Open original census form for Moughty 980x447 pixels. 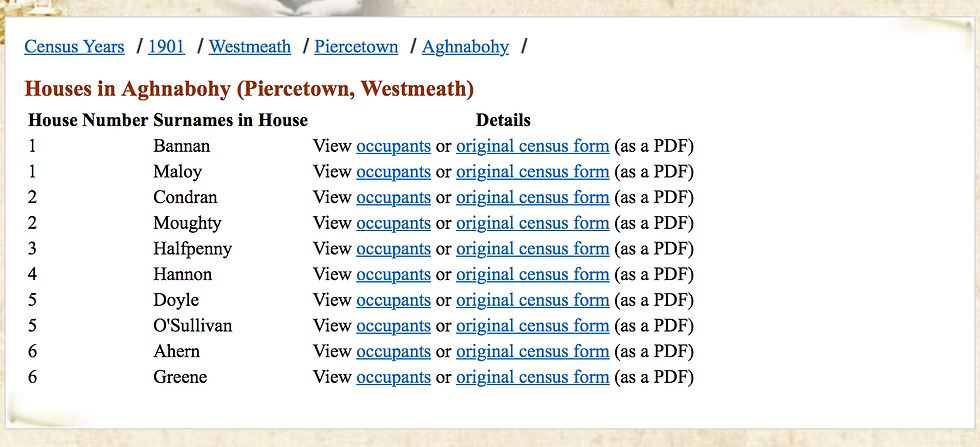pos(532,223)
